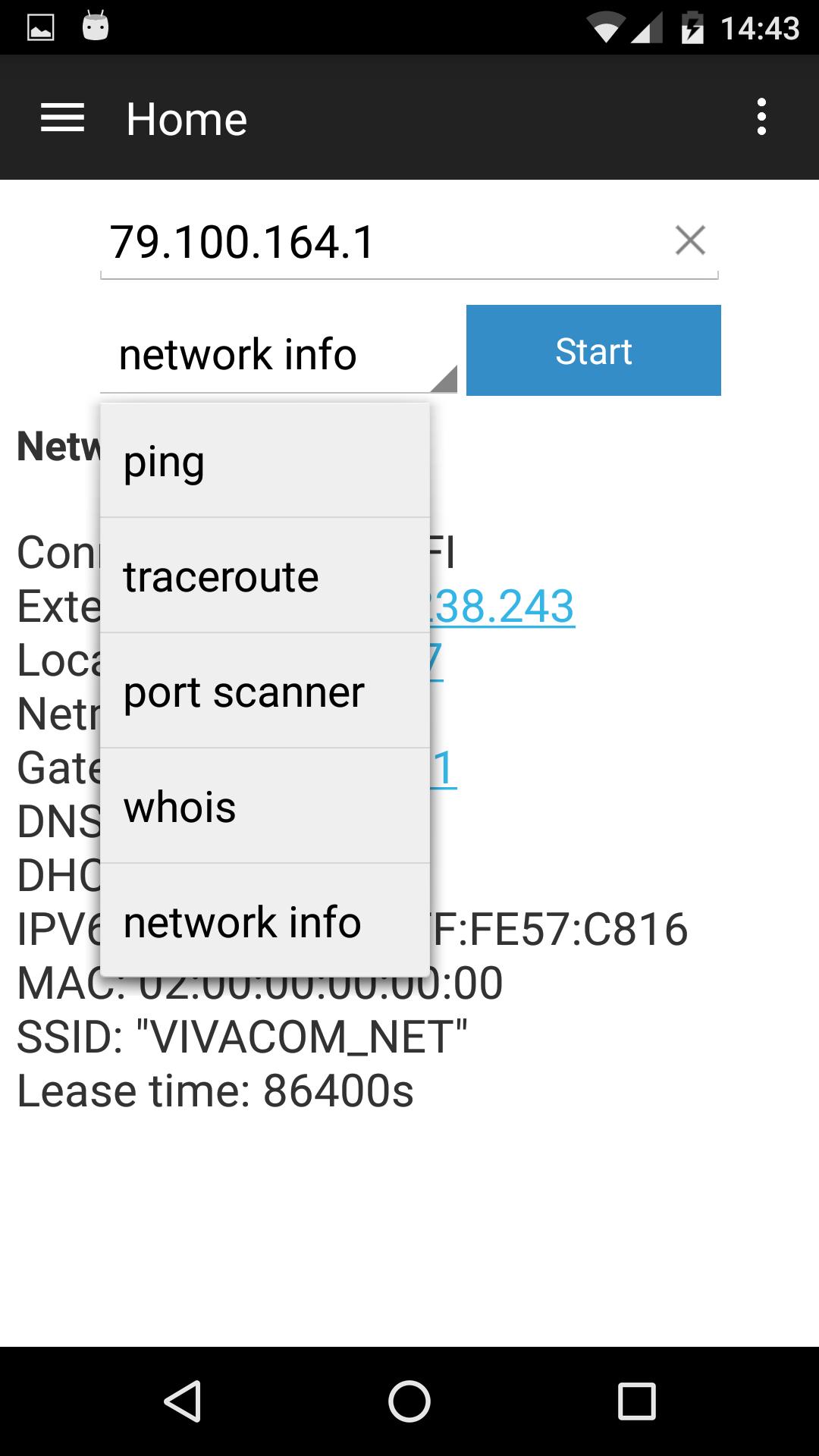Tap the Android back navigation button
The width and height of the screenshot is (819, 1456).
pos(182,1401)
